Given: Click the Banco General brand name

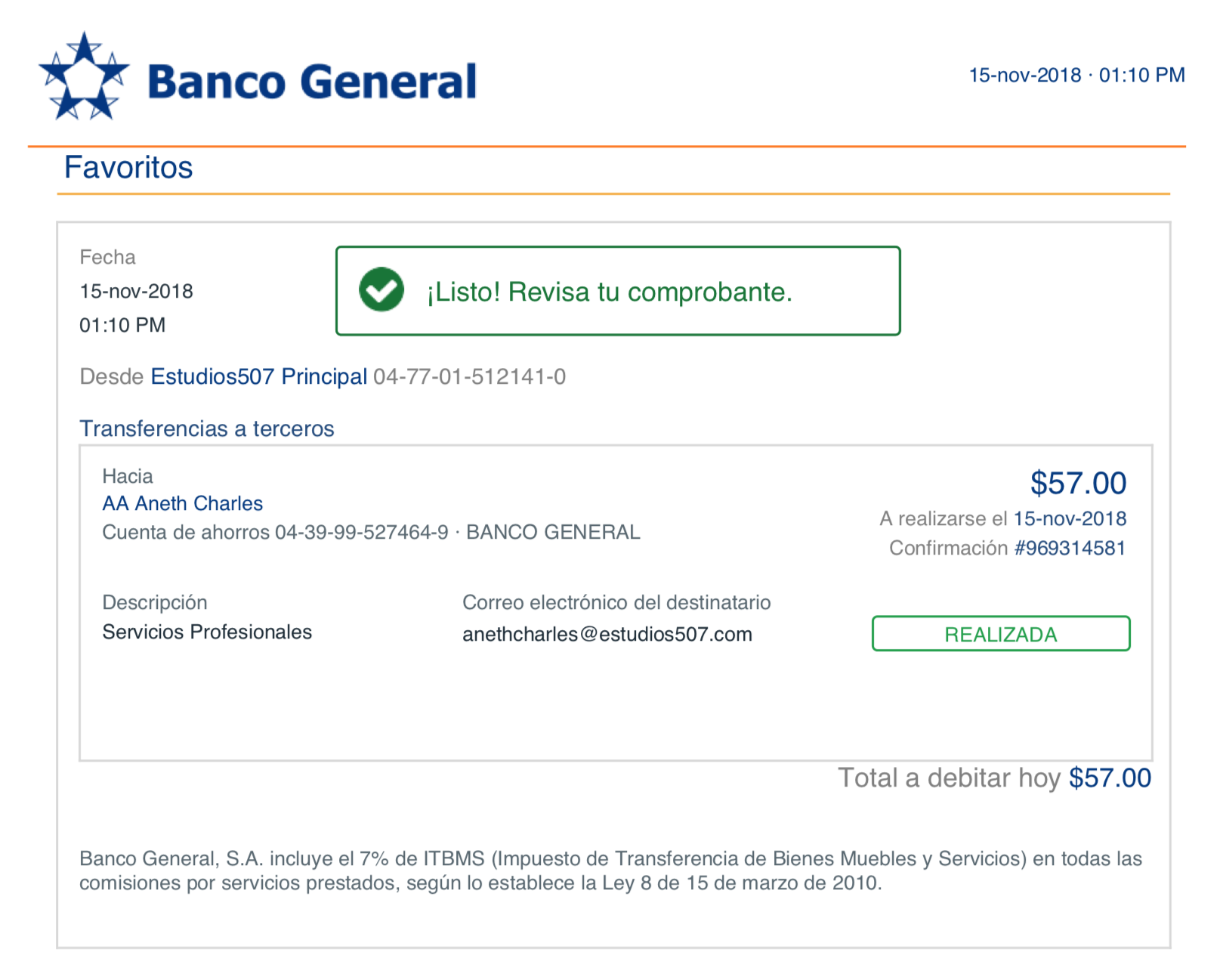Looking at the screenshot, I should coord(312,82).
